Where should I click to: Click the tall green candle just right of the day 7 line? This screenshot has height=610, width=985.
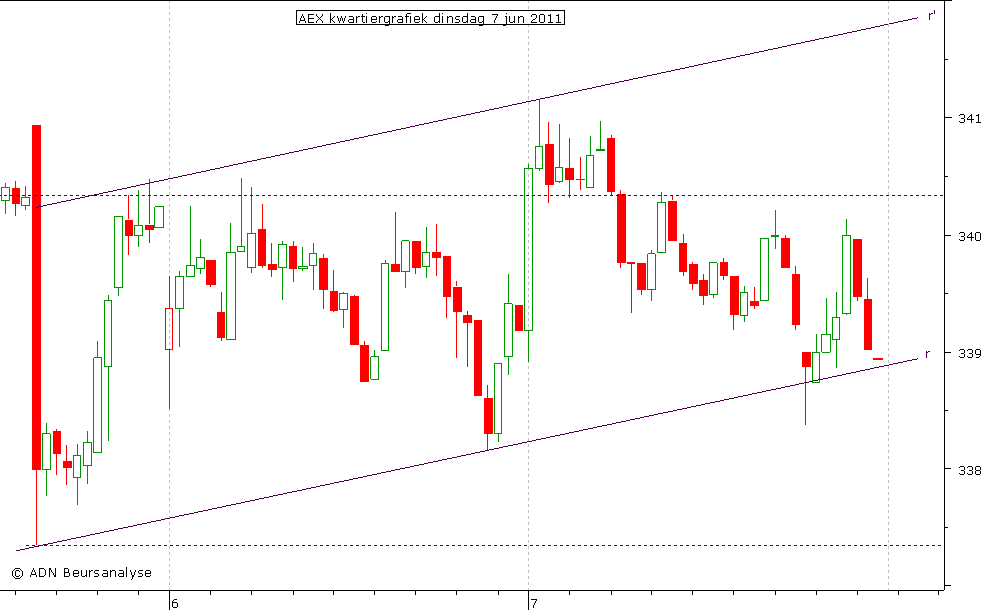tap(528, 249)
